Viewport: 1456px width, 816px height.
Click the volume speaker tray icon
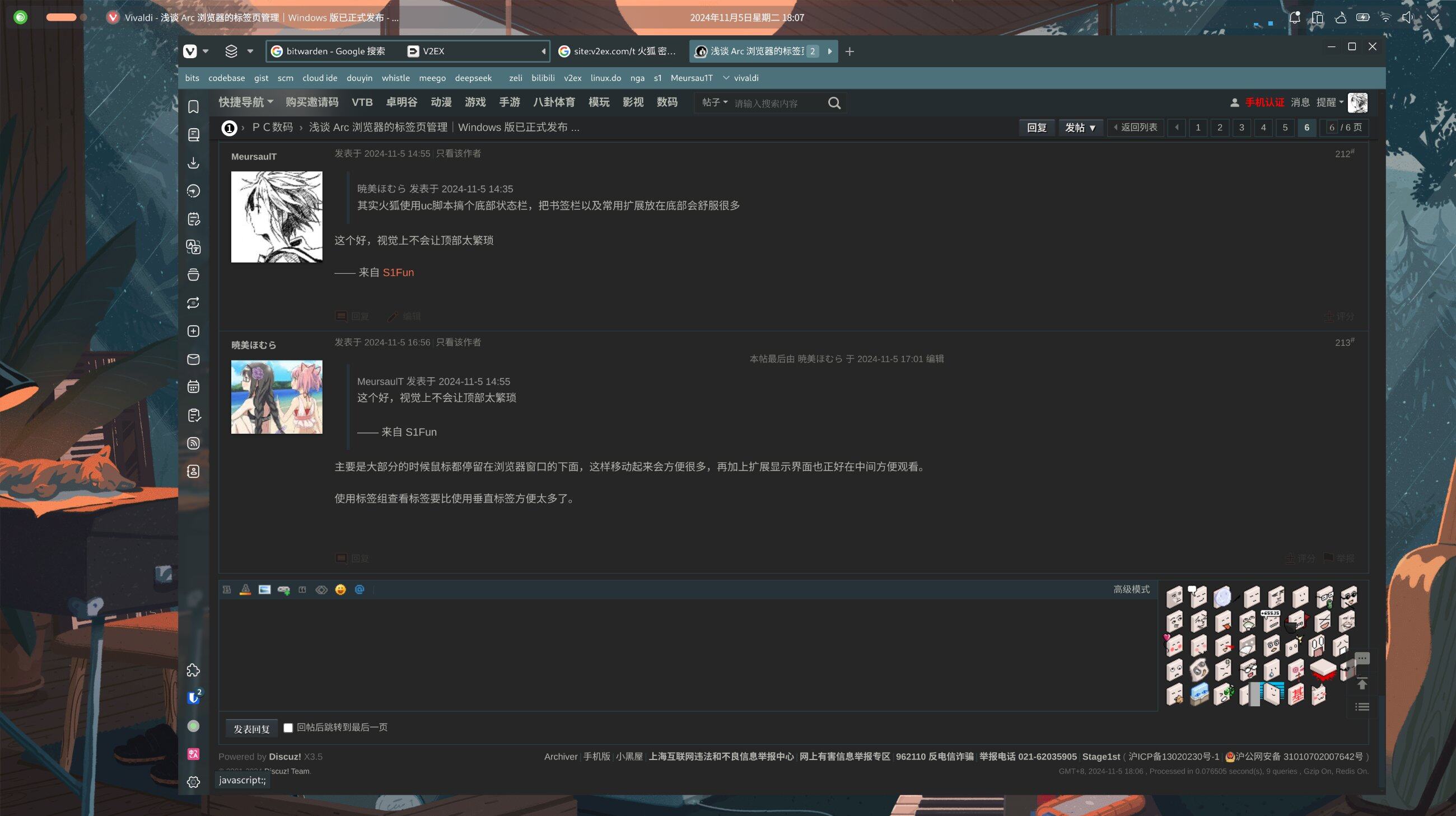[1407, 17]
